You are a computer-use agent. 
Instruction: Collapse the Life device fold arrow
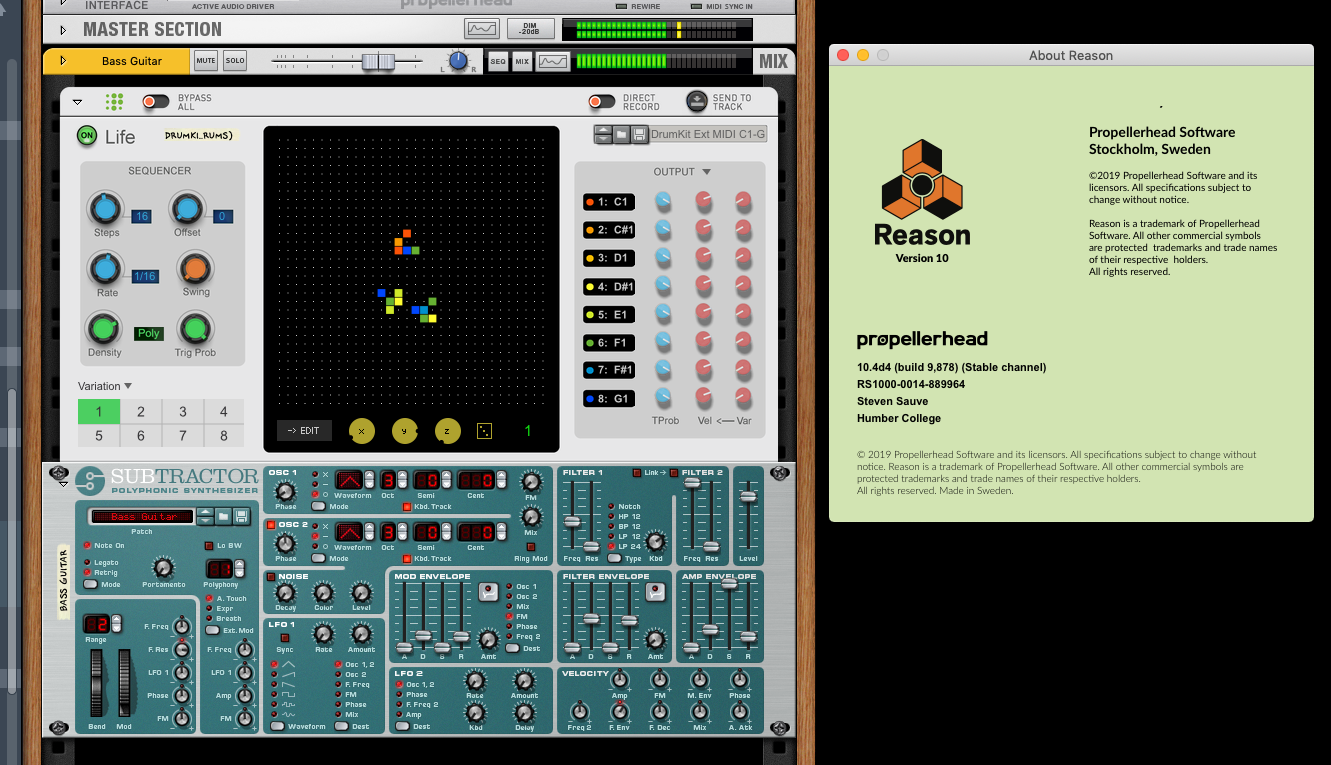coord(77,102)
